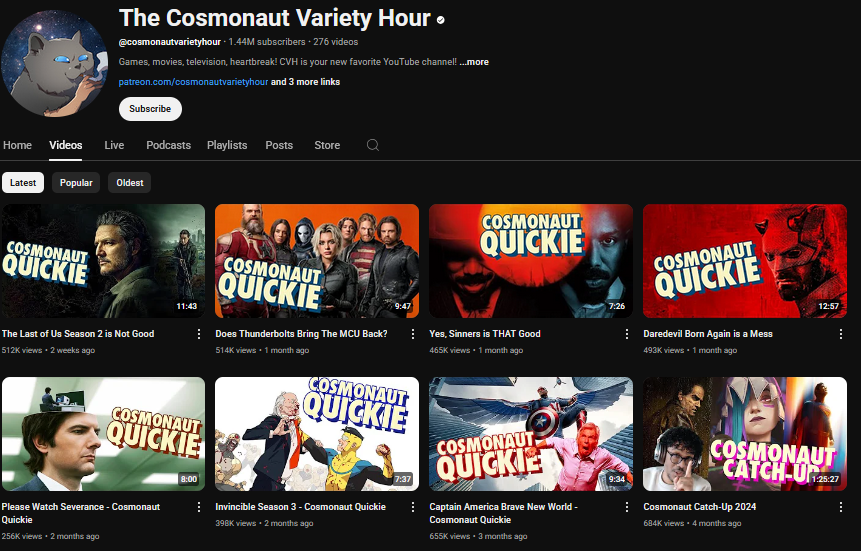
Task: Go to the Home tab
Action: (18, 145)
